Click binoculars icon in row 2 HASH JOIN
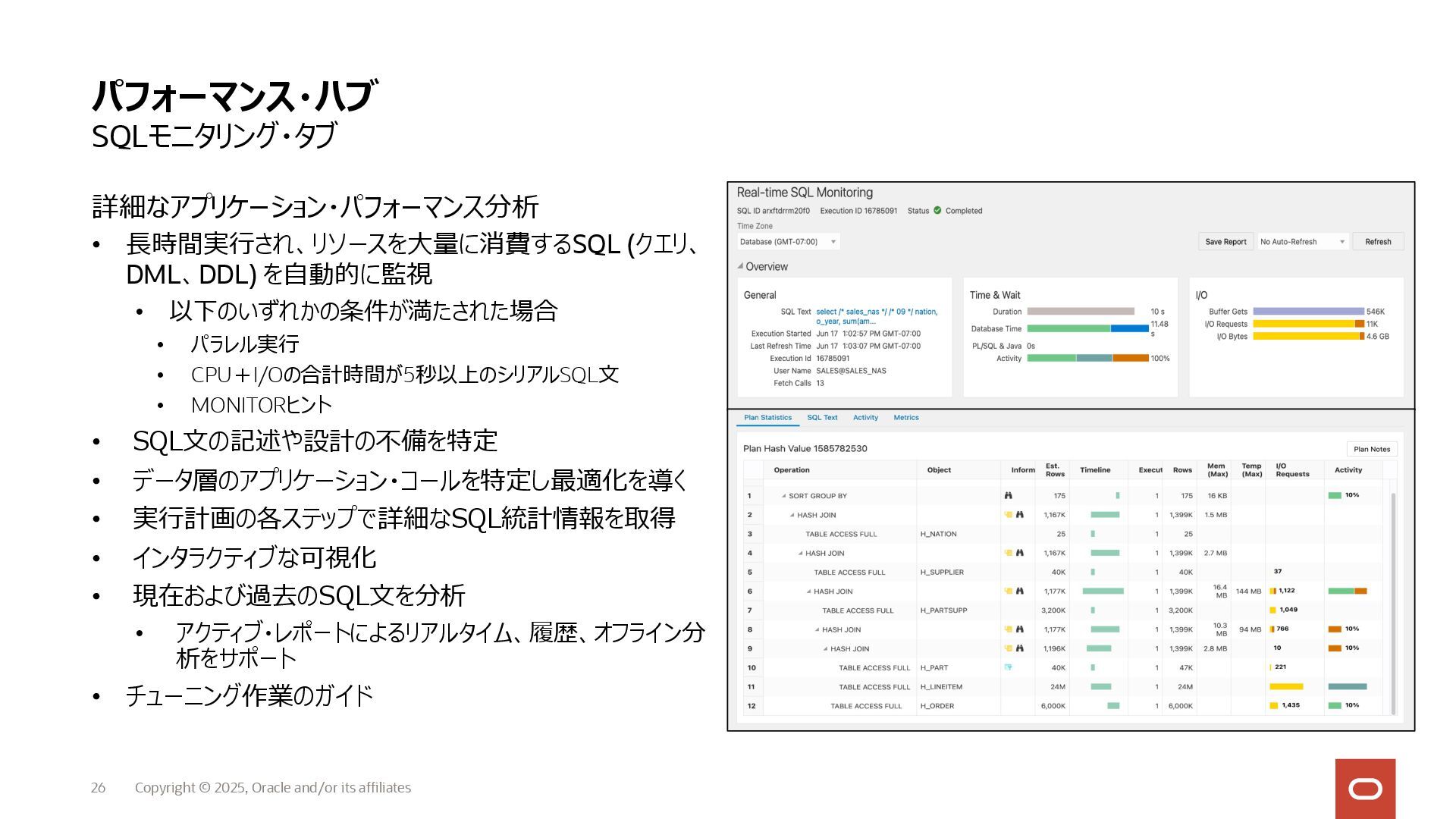 [x=1020, y=514]
